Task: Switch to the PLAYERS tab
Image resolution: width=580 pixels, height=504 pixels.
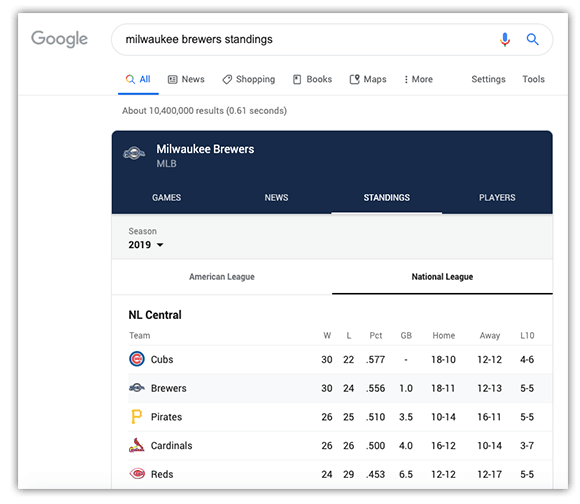Action: (497, 197)
